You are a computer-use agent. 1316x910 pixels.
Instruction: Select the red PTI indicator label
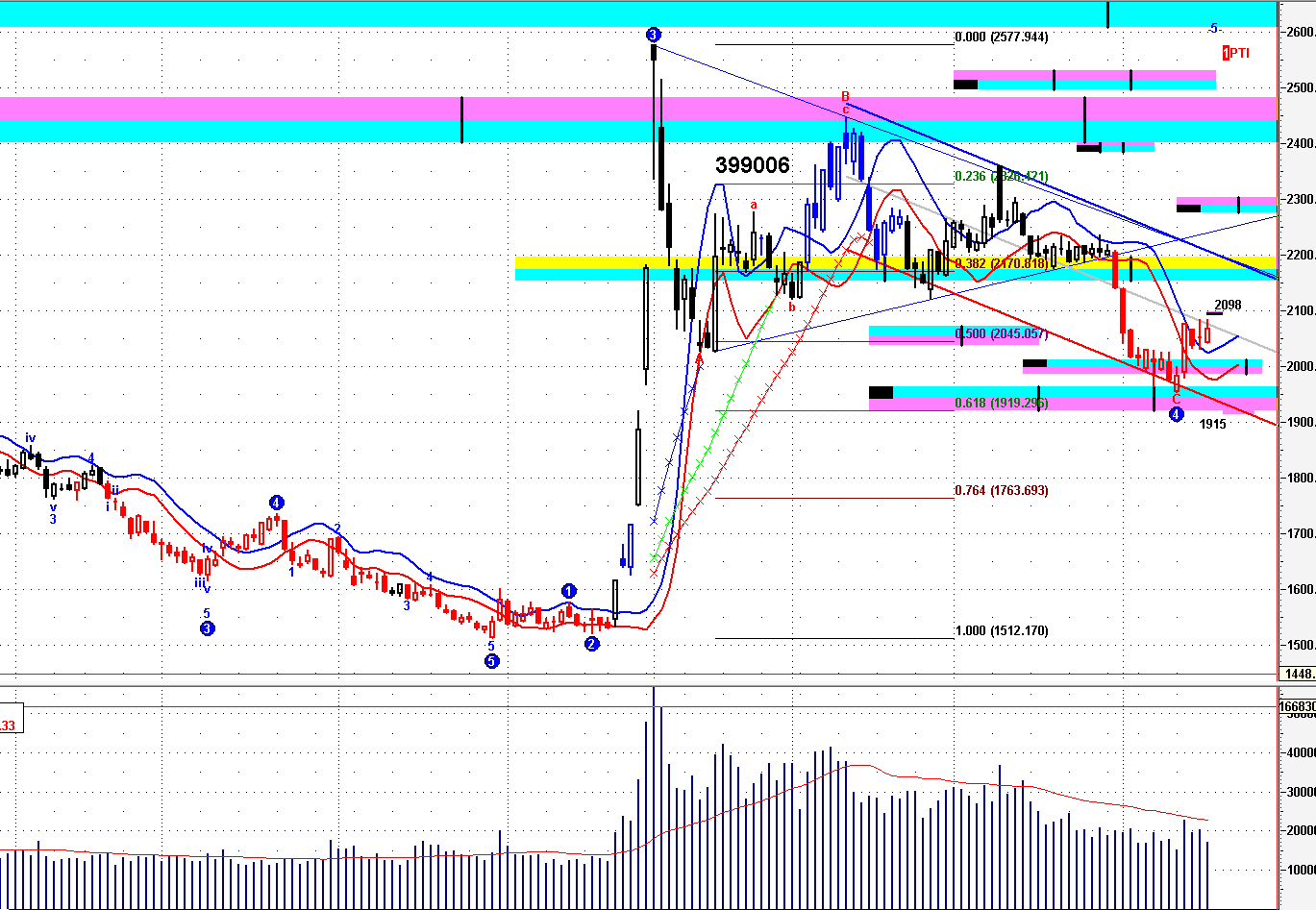point(1236,53)
